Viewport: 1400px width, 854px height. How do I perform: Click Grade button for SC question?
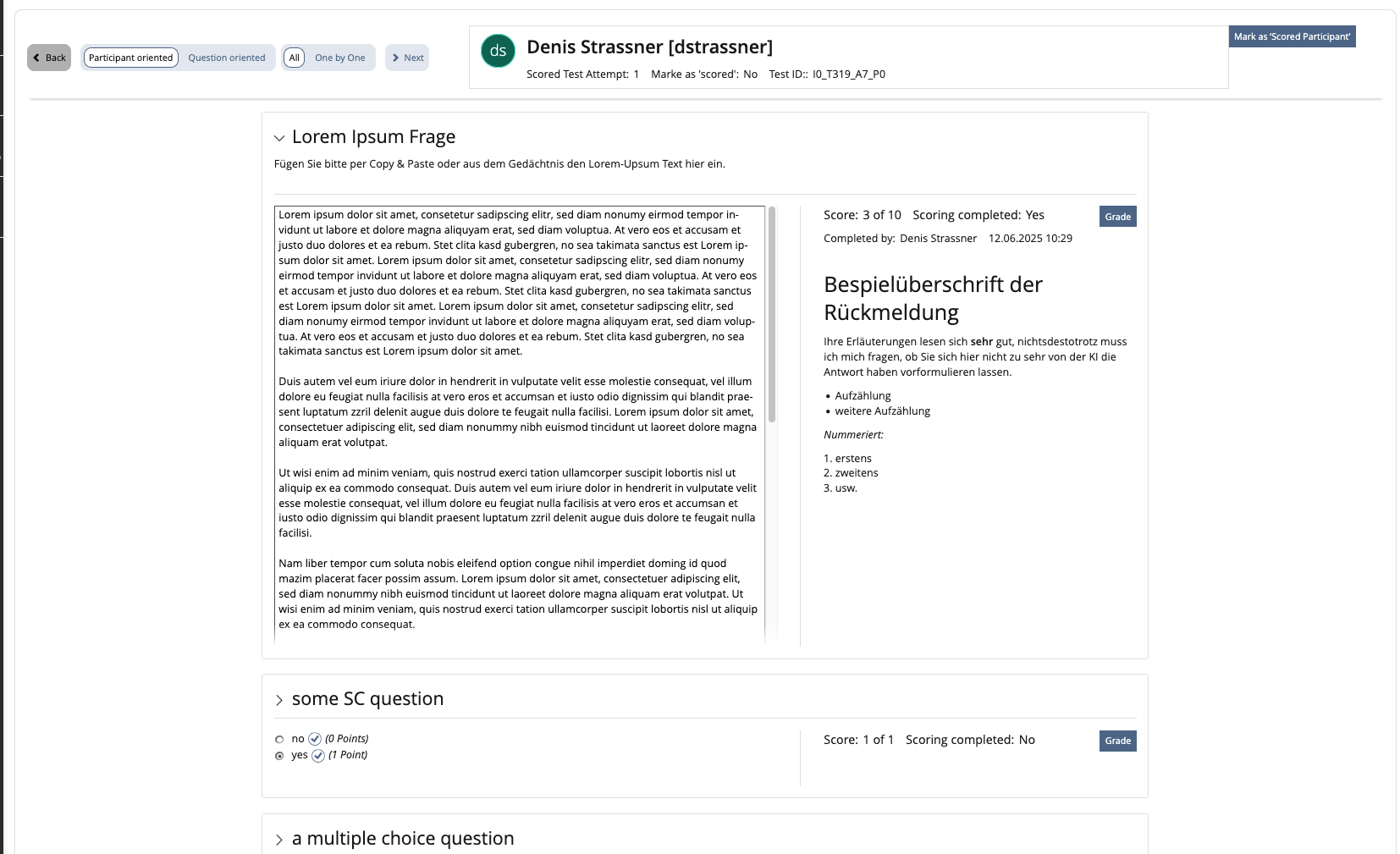tap(1117, 741)
